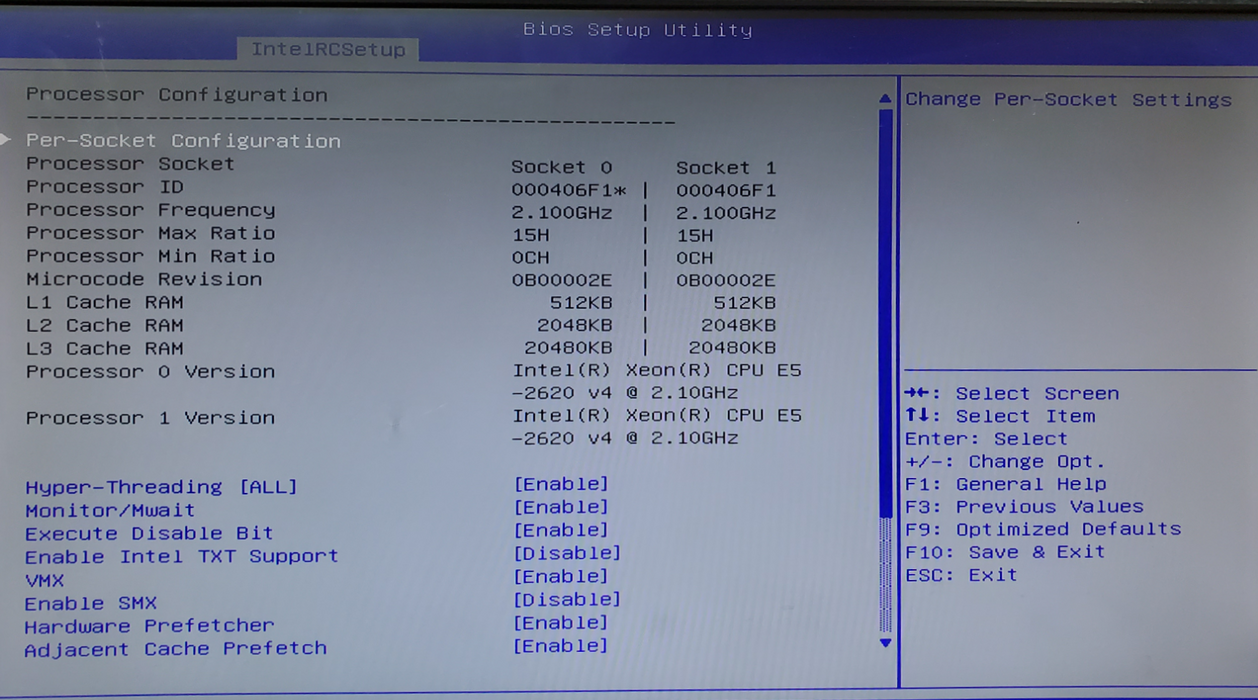The width and height of the screenshot is (1258, 700).
Task: Click the Processor ID label
Action: pyautogui.click(x=105, y=187)
